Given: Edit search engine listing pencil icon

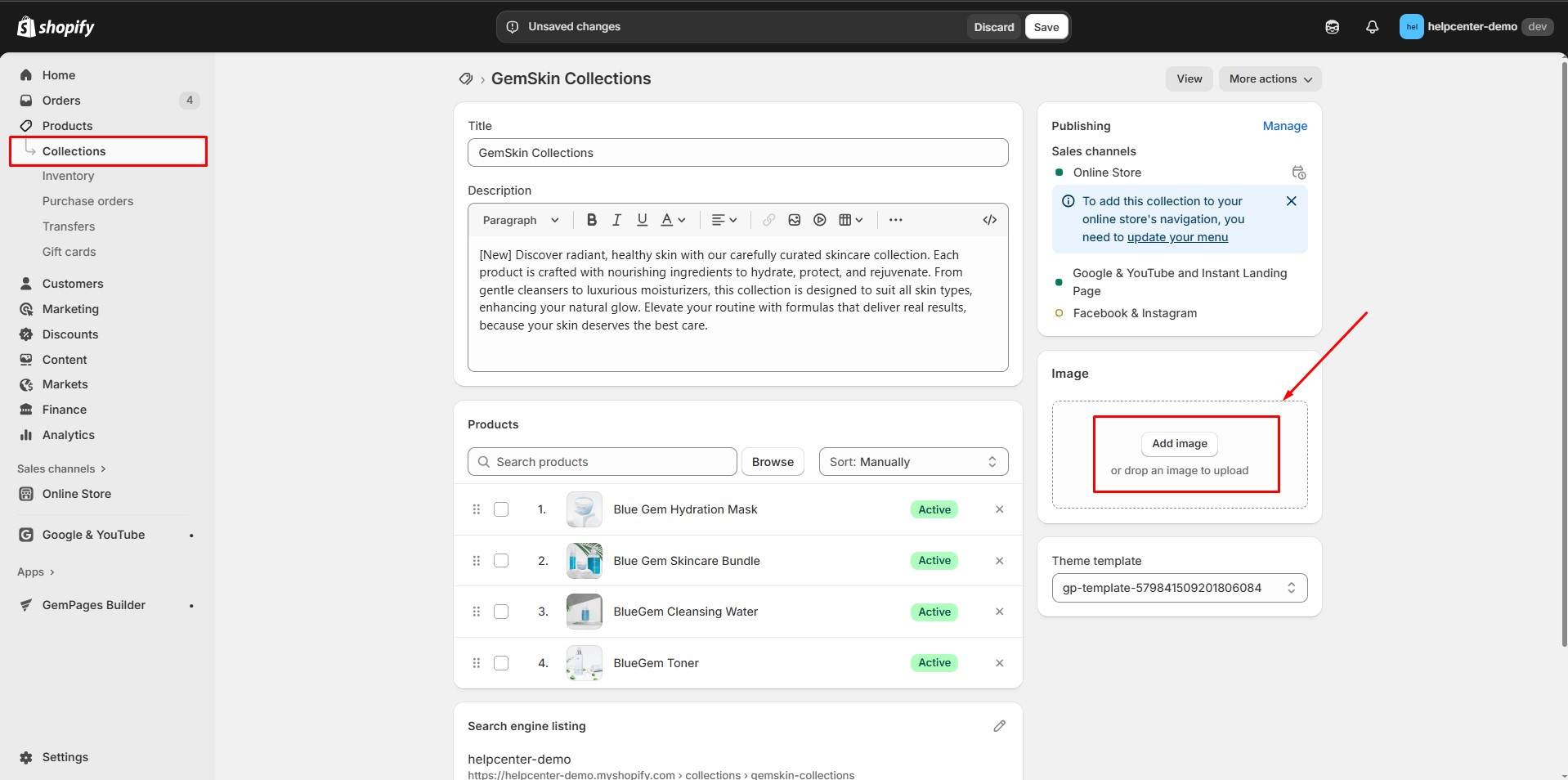Looking at the screenshot, I should pos(999,726).
